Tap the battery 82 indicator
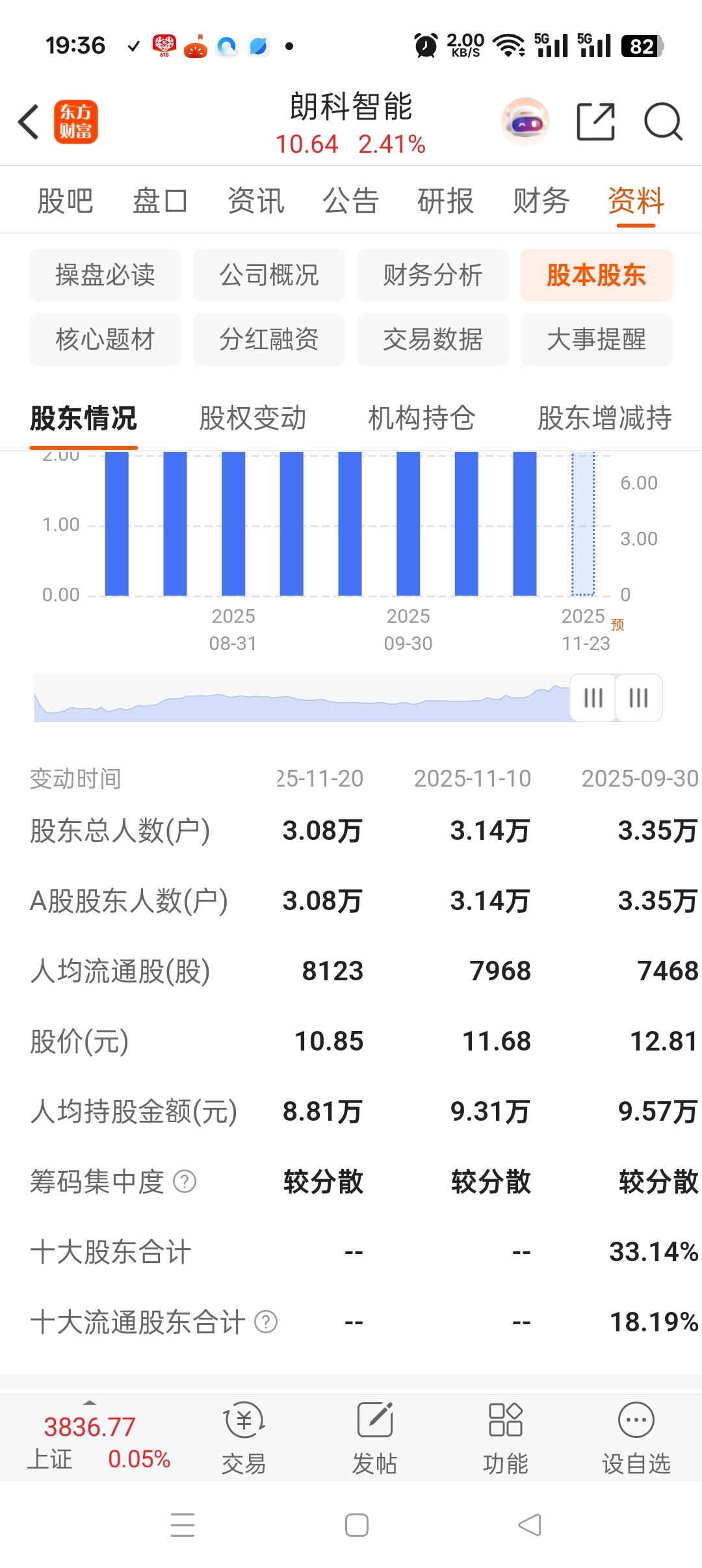 [642, 46]
